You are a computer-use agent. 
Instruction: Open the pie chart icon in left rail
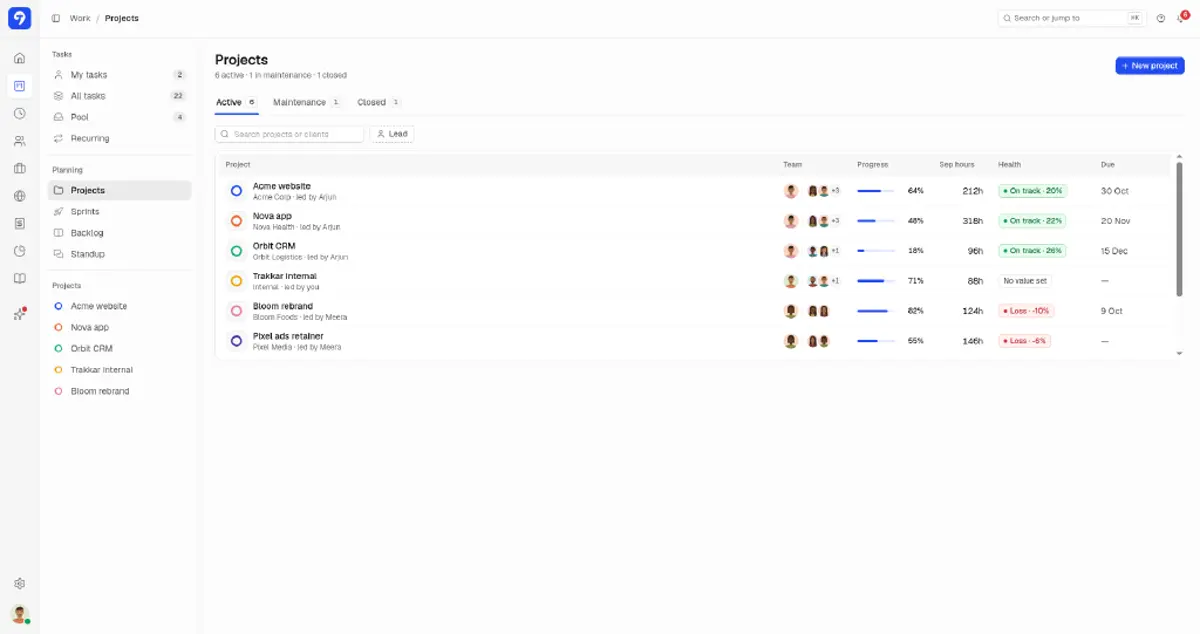(19, 251)
